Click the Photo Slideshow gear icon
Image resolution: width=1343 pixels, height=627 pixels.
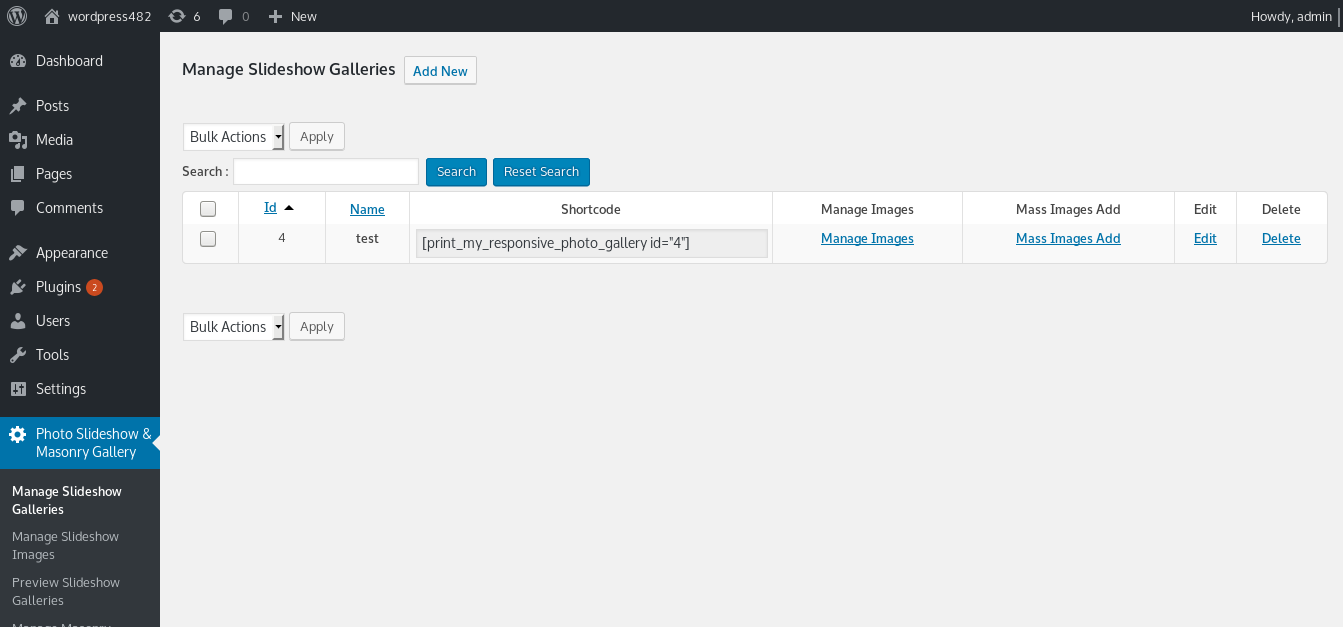(18, 434)
